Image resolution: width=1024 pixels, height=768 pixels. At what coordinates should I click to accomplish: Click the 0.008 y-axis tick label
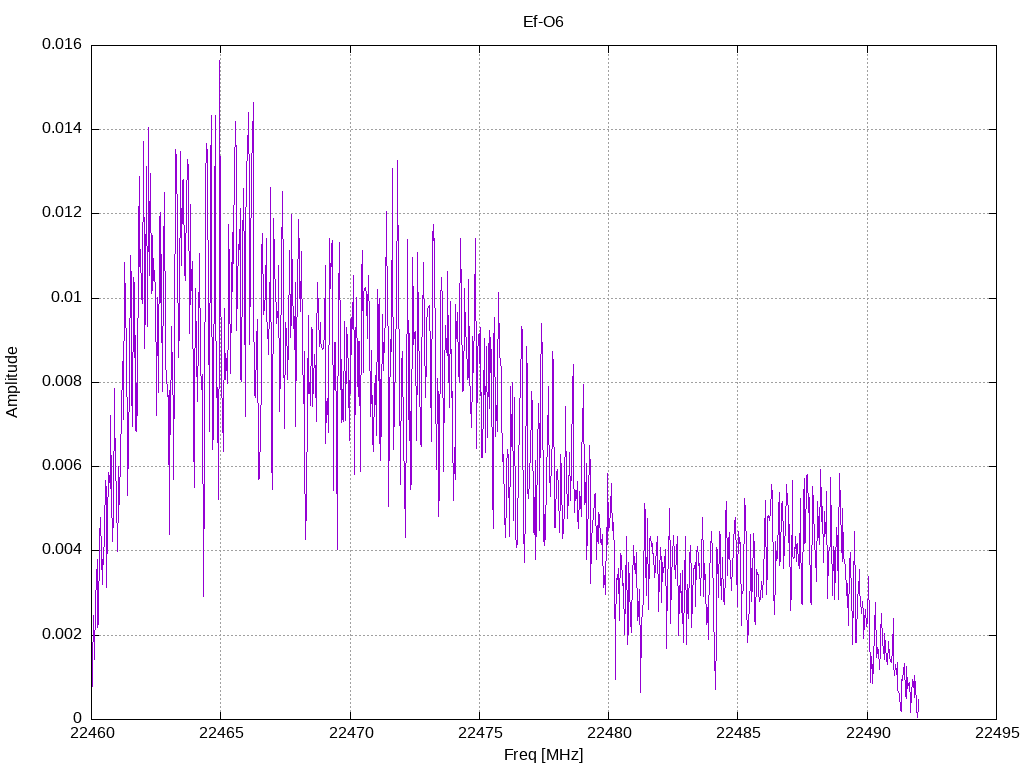point(62,382)
